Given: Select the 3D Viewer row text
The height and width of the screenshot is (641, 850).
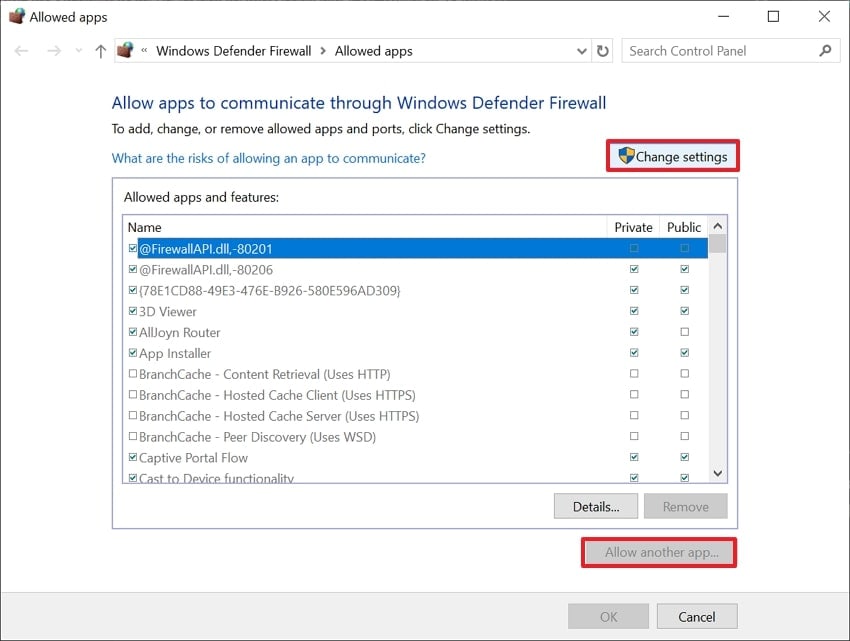Looking at the screenshot, I should (x=168, y=312).
